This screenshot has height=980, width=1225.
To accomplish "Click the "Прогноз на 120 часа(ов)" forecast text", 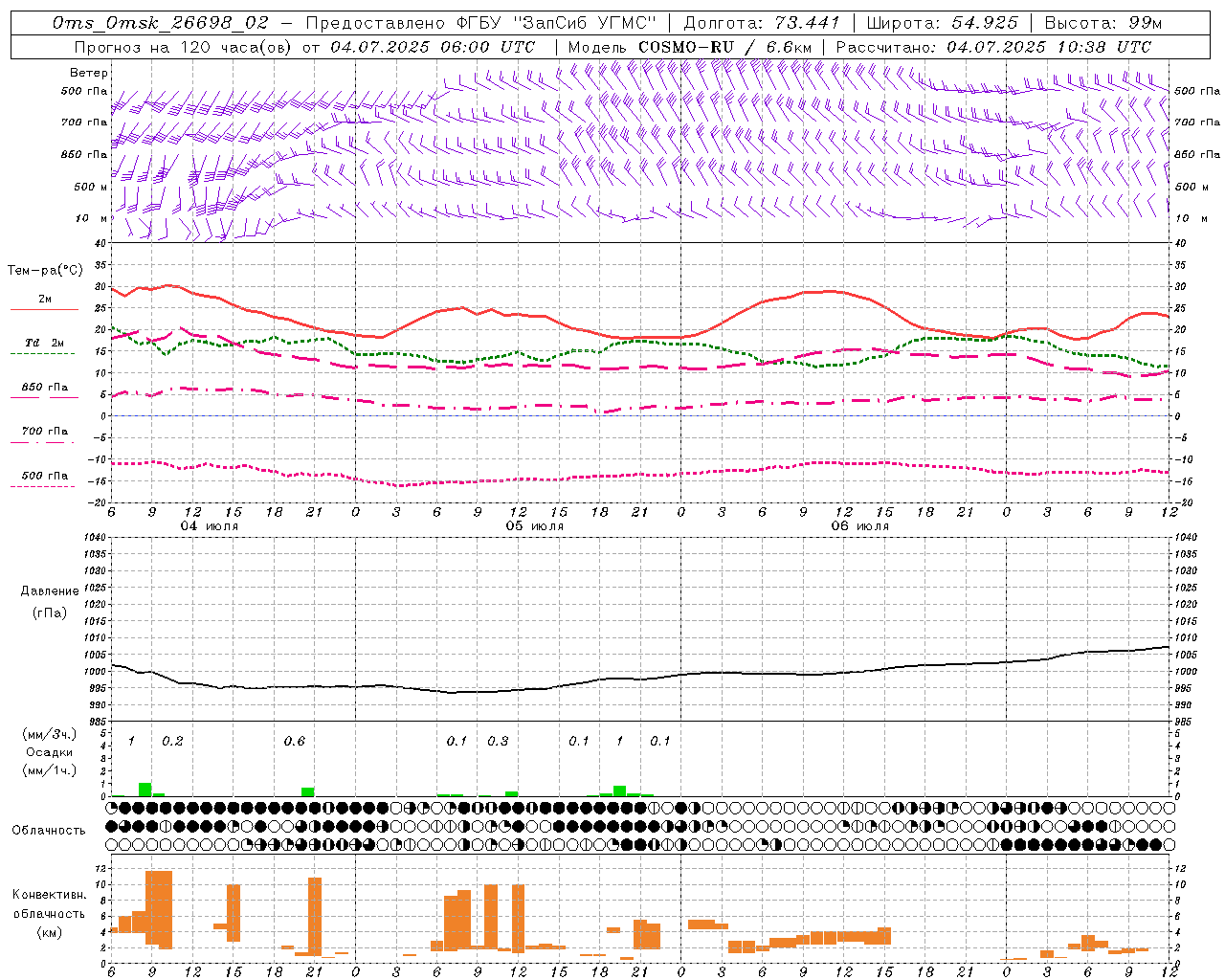I will 185,47.
